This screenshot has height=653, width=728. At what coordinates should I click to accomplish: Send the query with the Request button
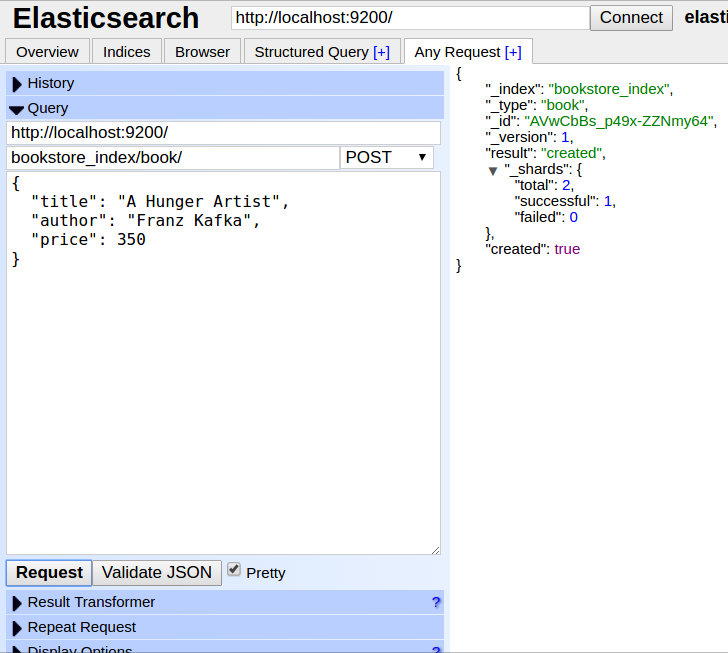pyautogui.click(x=49, y=573)
